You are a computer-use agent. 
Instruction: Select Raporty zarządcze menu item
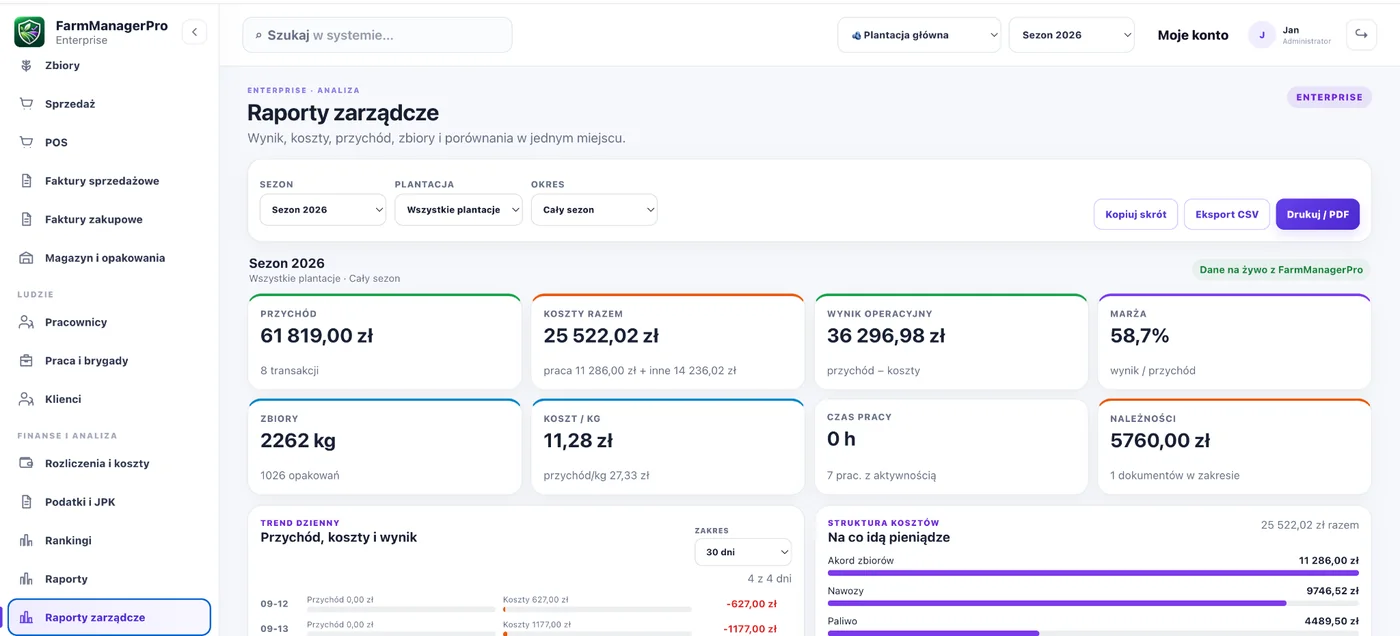[109, 618]
